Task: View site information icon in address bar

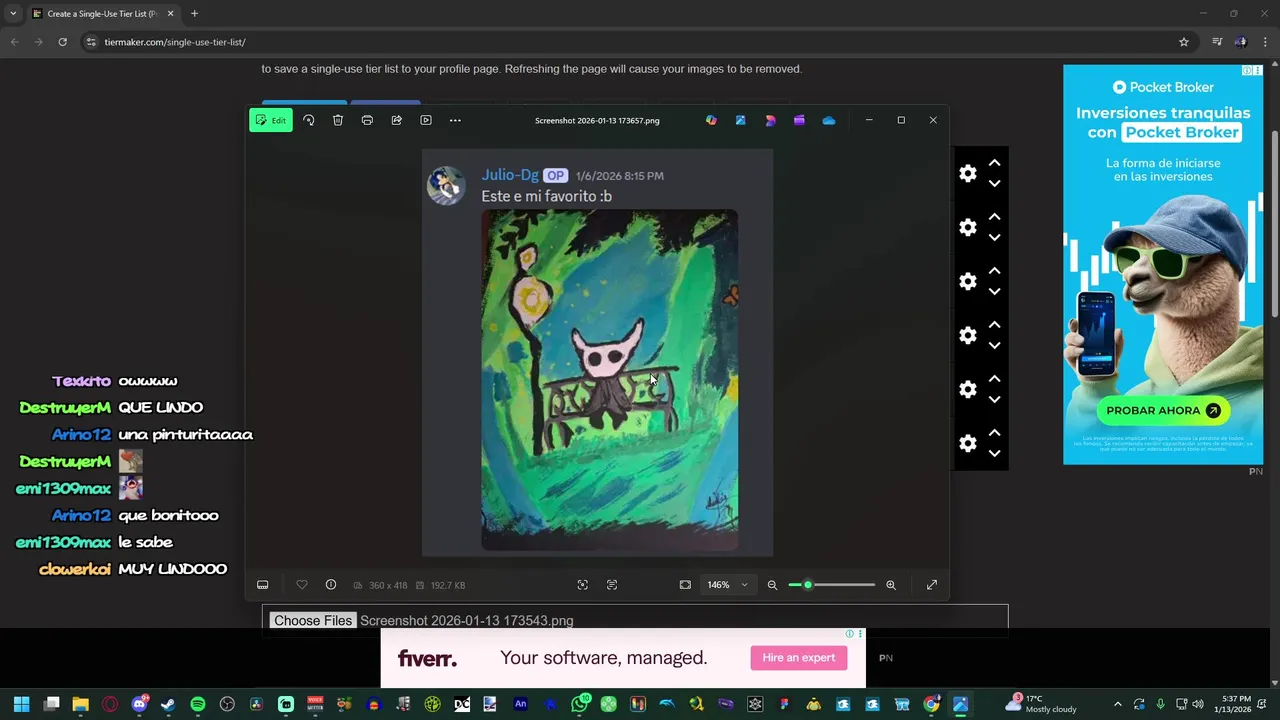Action: coord(91,42)
